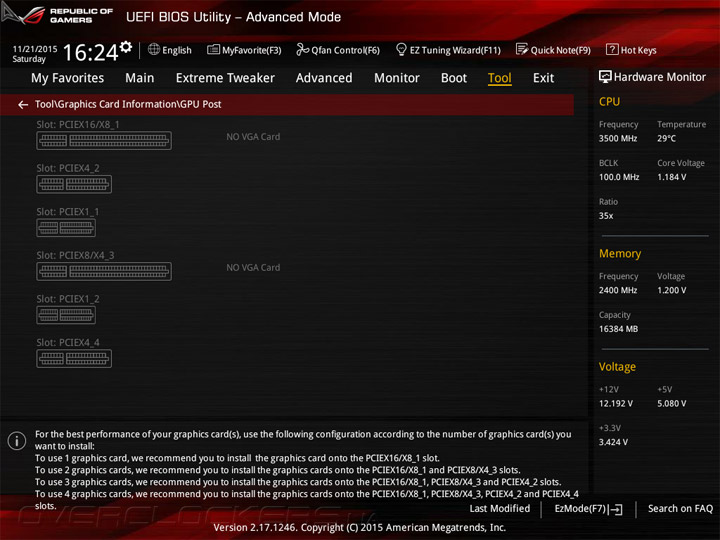The width and height of the screenshot is (720, 540).
Task: Click the Slot: PCIEX4_2 label
Action: pyautogui.click(x=68, y=168)
